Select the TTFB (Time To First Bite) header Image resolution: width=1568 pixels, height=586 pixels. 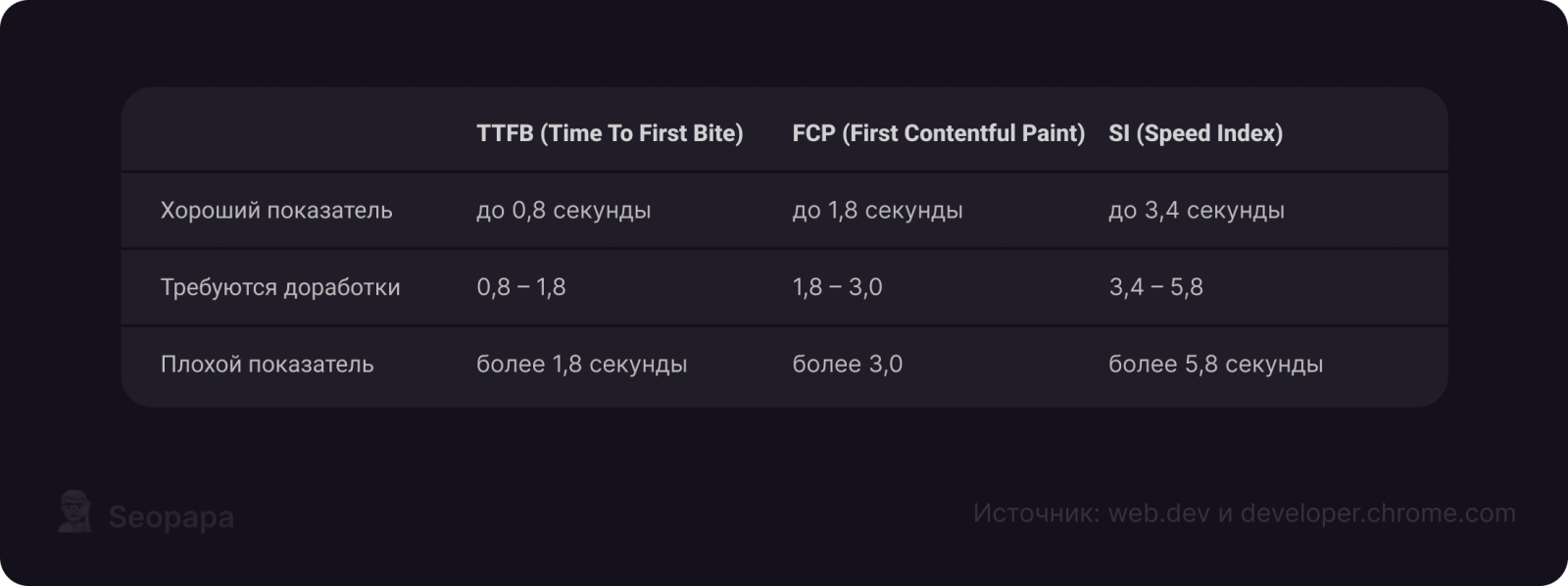(x=610, y=133)
